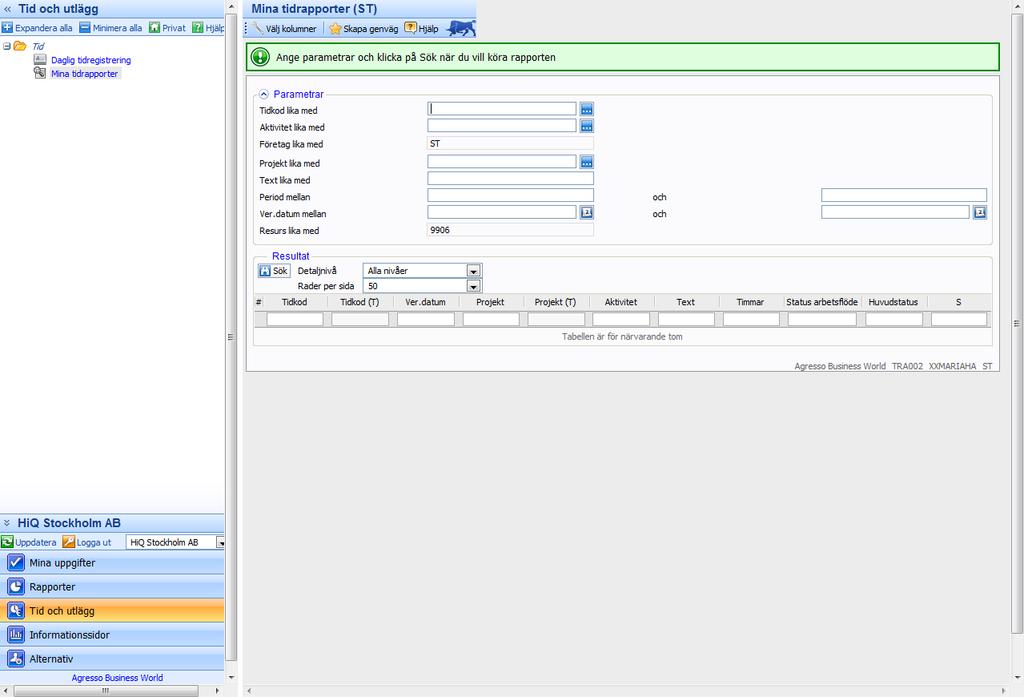Click the Ver.datum column header
The width and height of the screenshot is (1024, 697).
tap(425, 302)
